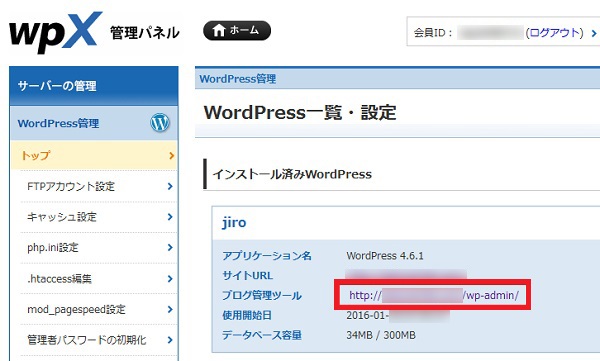Click chevron beside .htaccess編集
The height and width of the screenshot is (361, 600).
coord(170,279)
